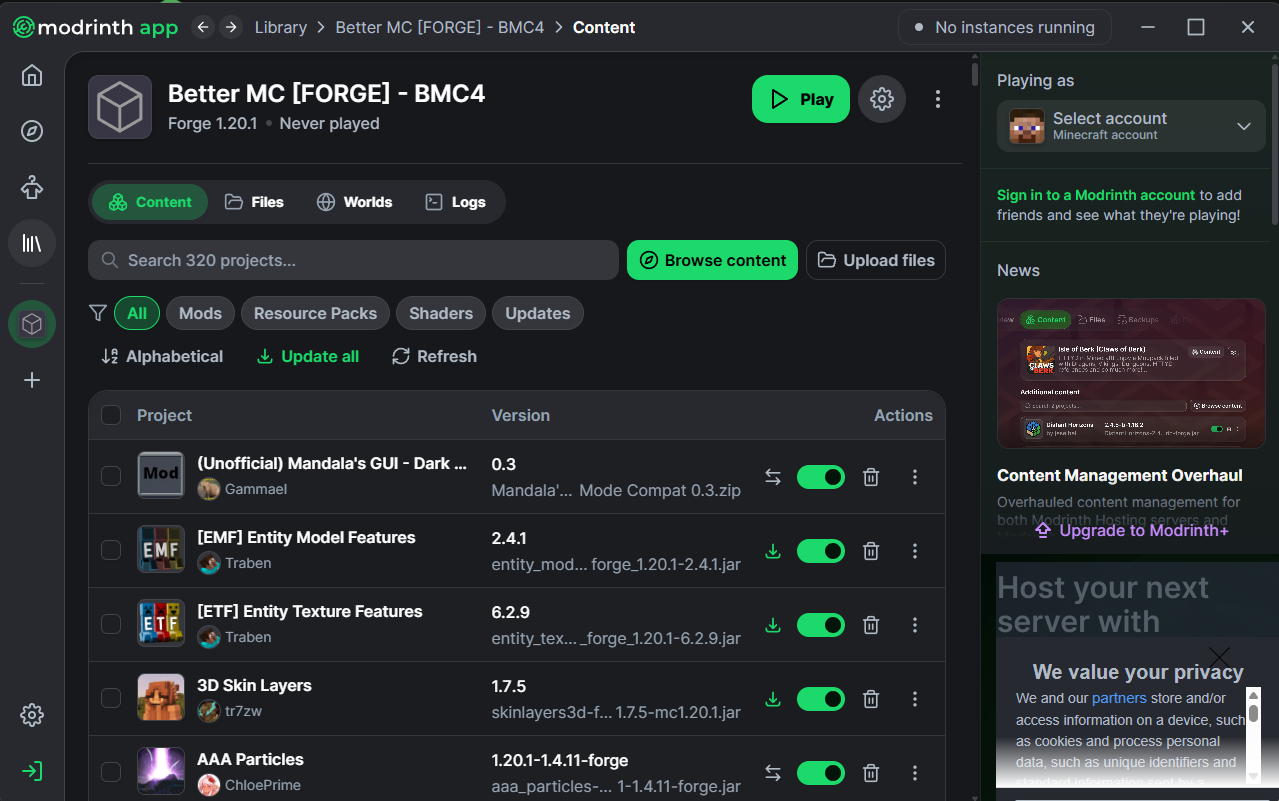The height and width of the screenshot is (801, 1279).
Task: Open instance settings gear next to Play
Action: tap(881, 99)
